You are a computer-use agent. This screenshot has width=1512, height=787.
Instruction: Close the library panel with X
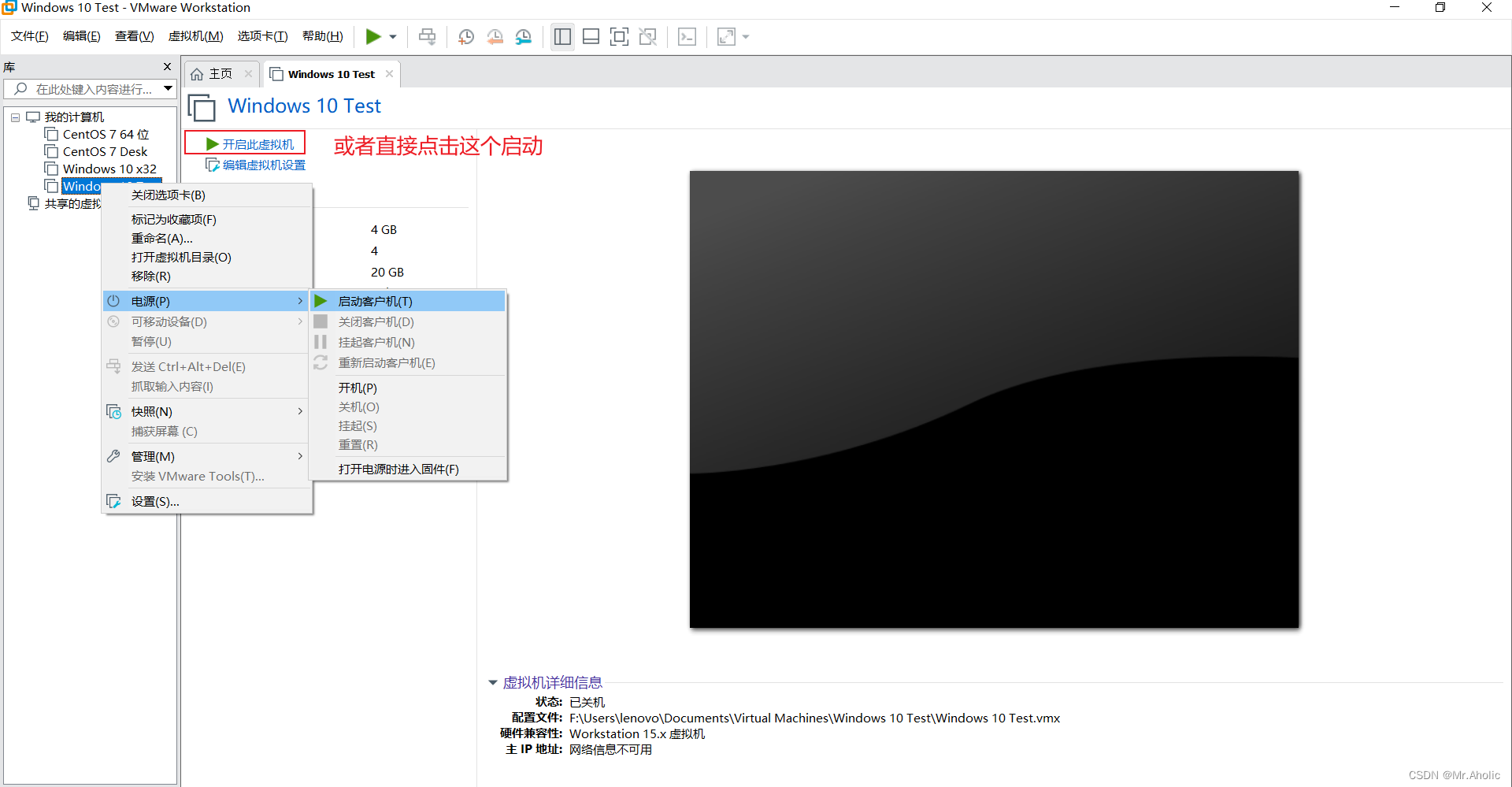167,67
